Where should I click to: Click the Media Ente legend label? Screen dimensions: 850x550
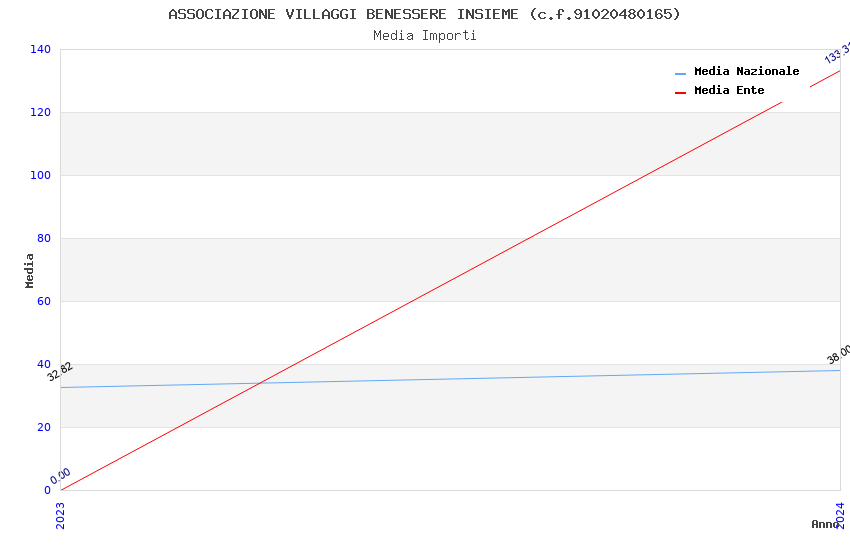(729, 90)
